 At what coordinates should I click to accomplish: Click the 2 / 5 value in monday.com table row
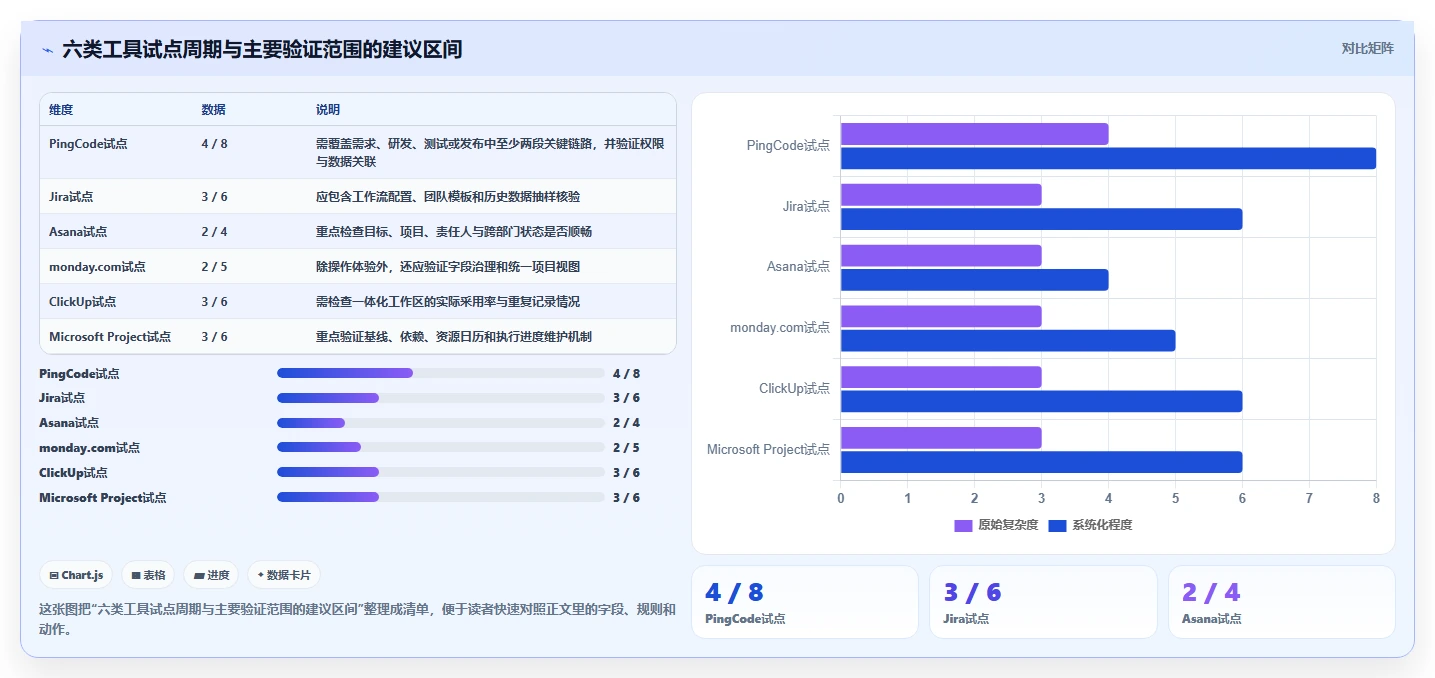214,267
